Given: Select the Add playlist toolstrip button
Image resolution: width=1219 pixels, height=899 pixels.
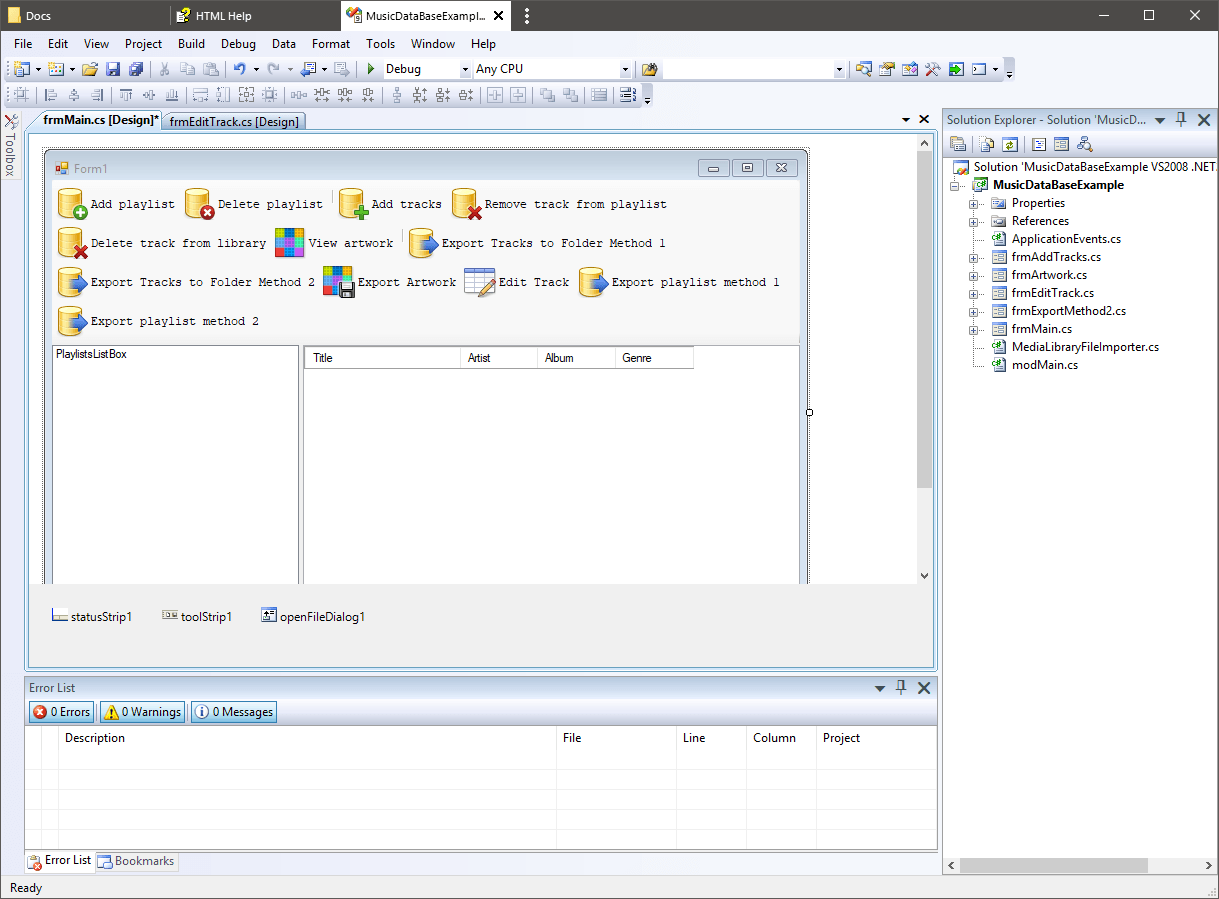Looking at the screenshot, I should point(116,204).
